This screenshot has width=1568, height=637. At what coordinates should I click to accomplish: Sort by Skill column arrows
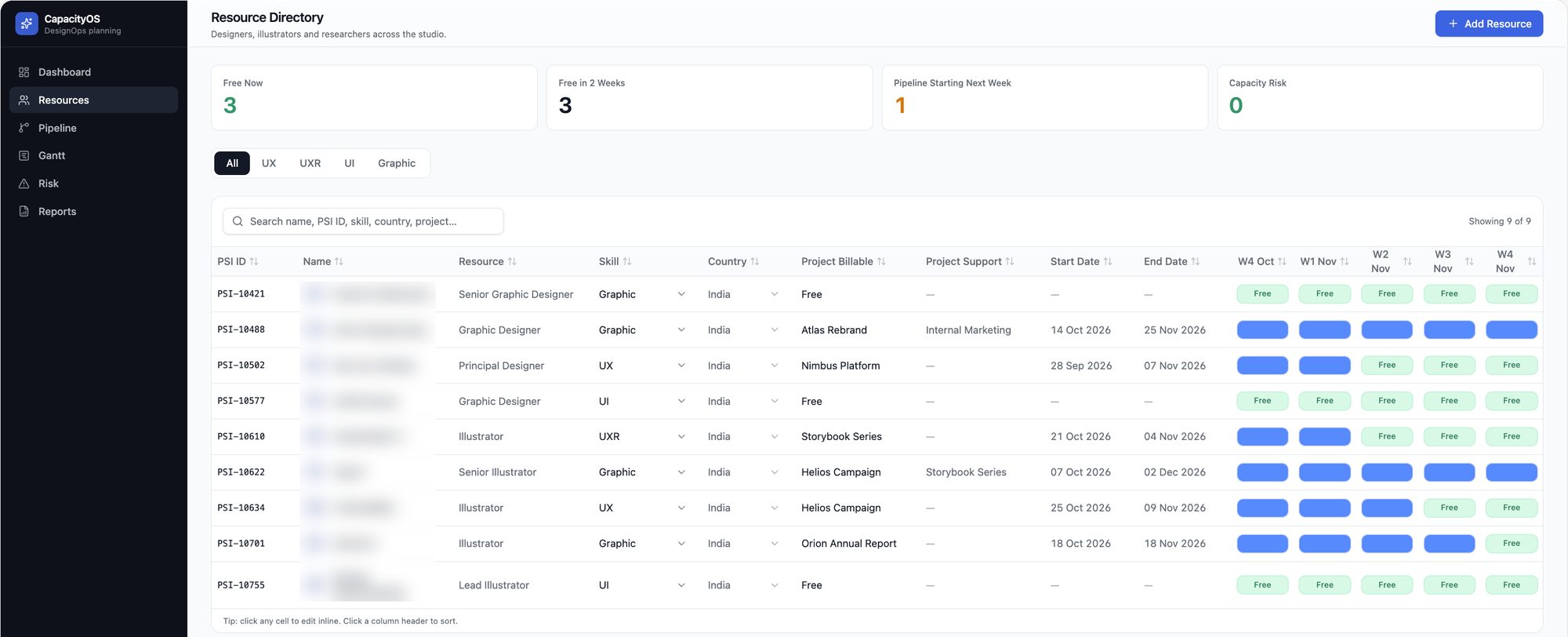click(626, 261)
